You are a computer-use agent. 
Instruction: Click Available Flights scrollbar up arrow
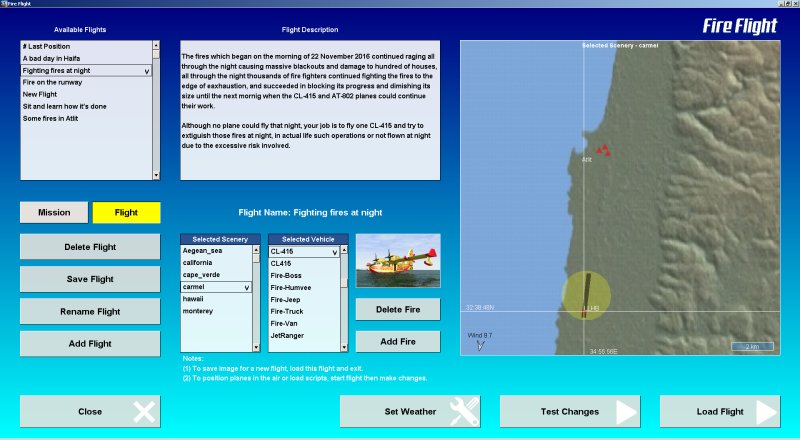coord(156,45)
